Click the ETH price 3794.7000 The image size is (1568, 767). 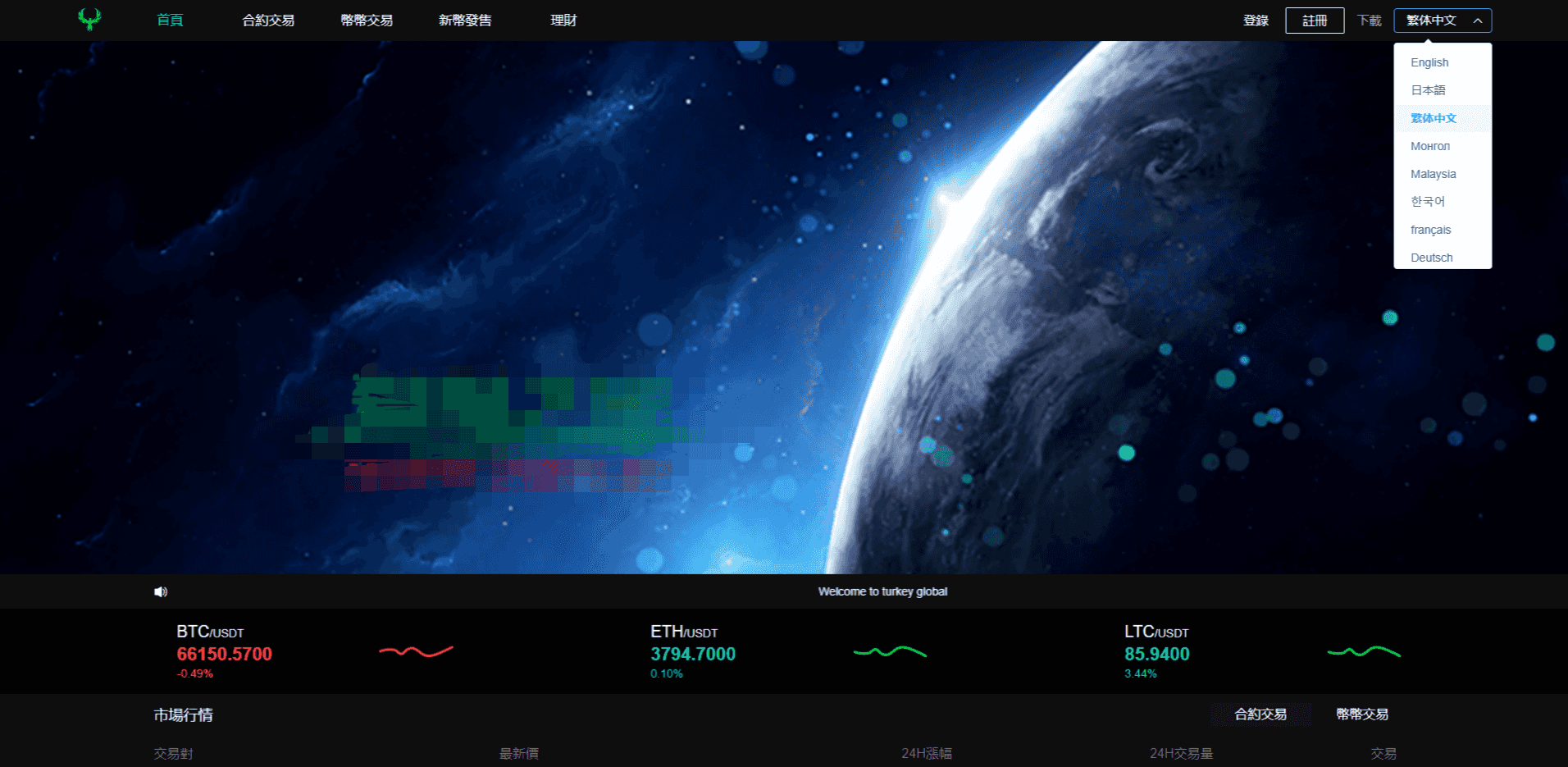coord(693,654)
